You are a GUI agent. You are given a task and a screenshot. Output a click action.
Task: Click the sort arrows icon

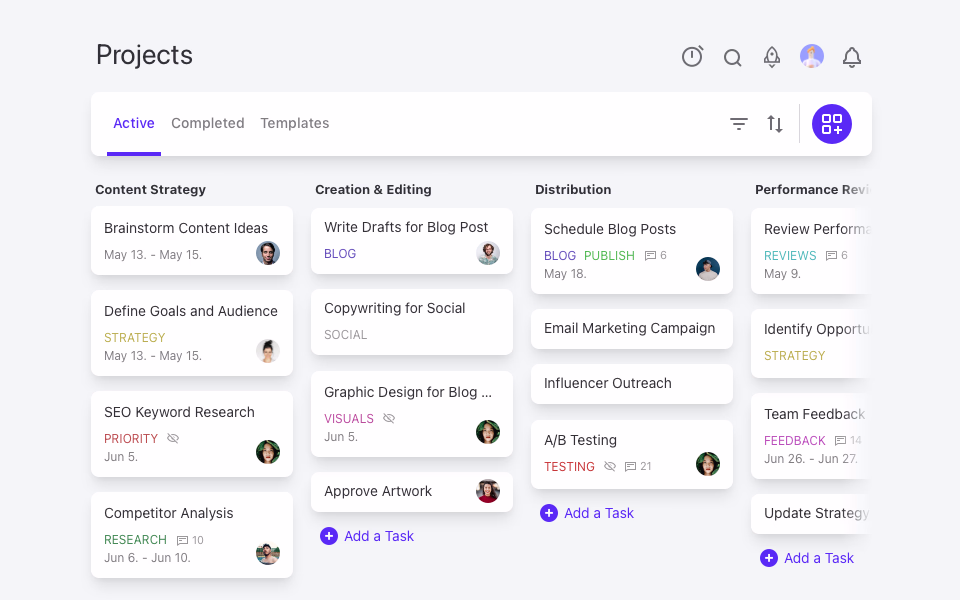775,124
